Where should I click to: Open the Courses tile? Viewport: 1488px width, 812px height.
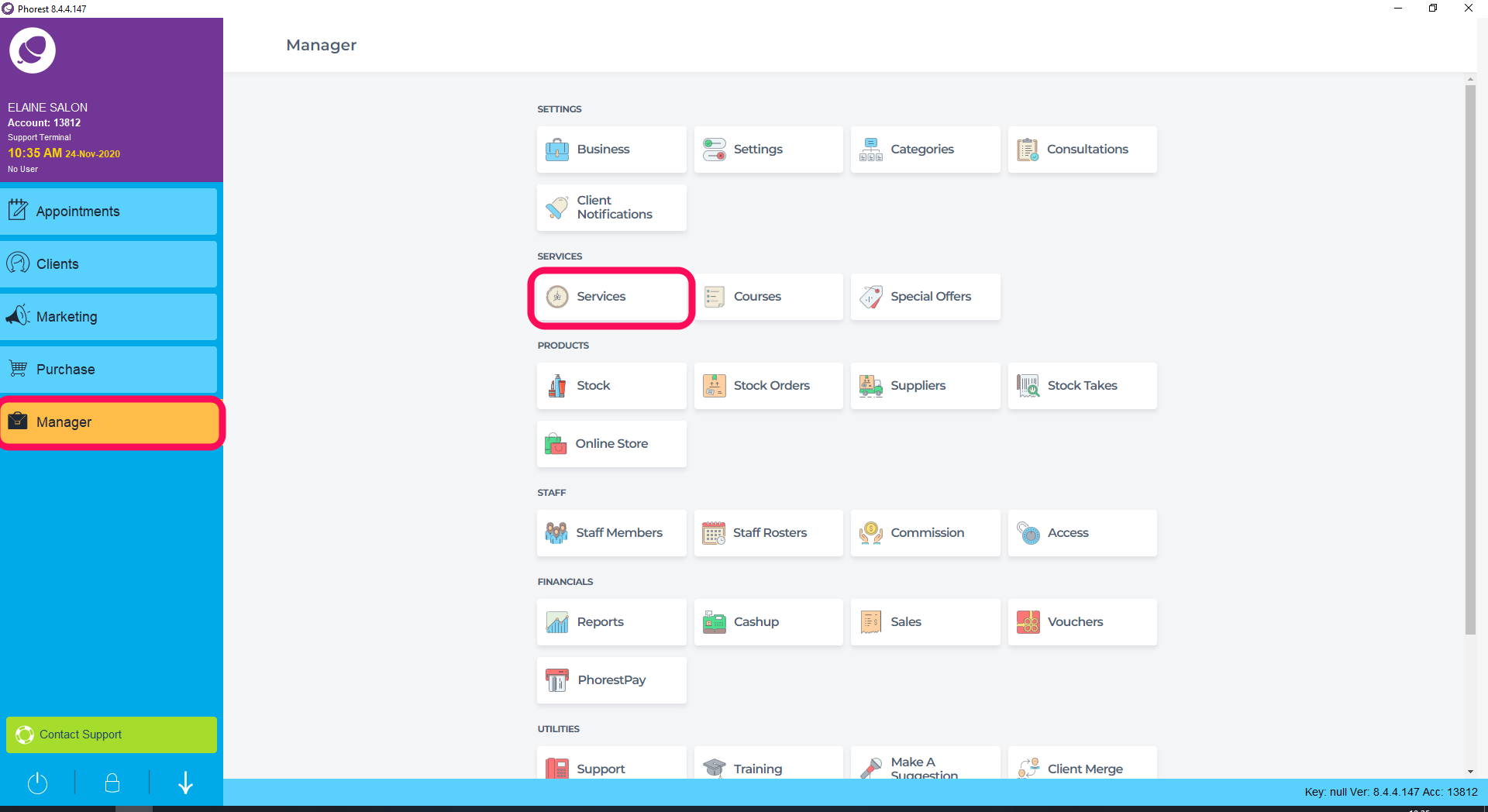click(768, 297)
